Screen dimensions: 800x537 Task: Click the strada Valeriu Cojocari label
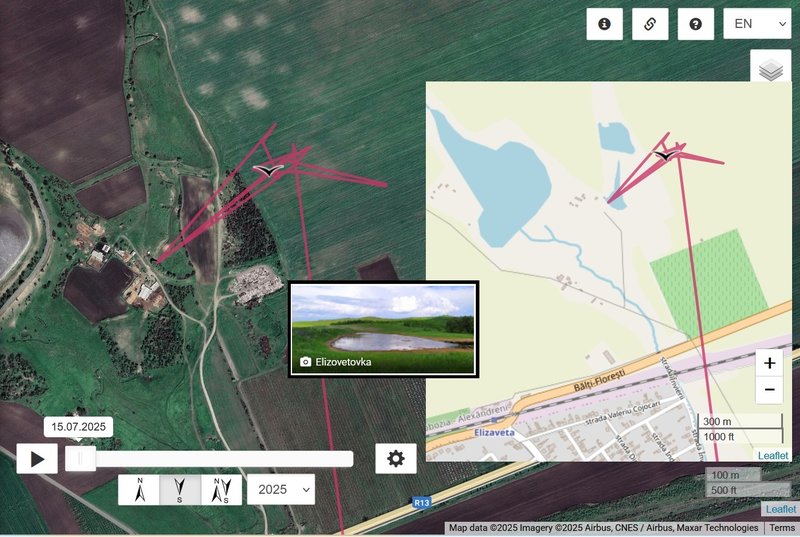click(622, 415)
